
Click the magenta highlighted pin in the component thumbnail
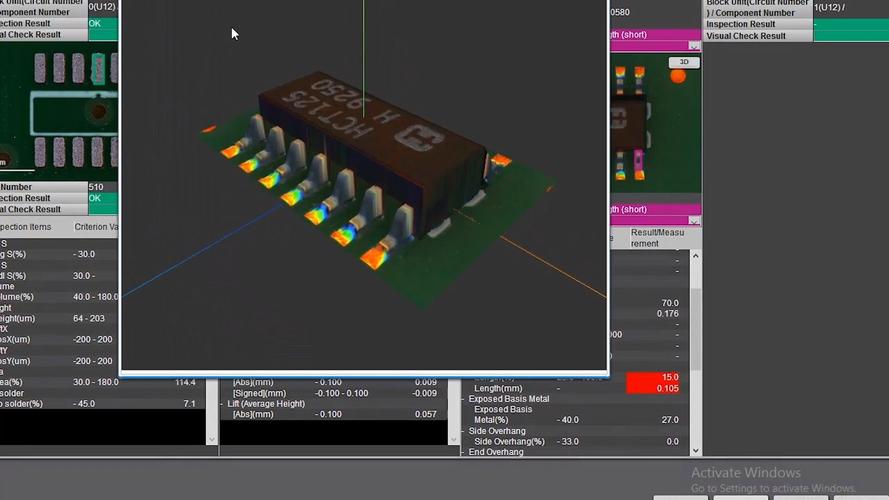click(638, 160)
